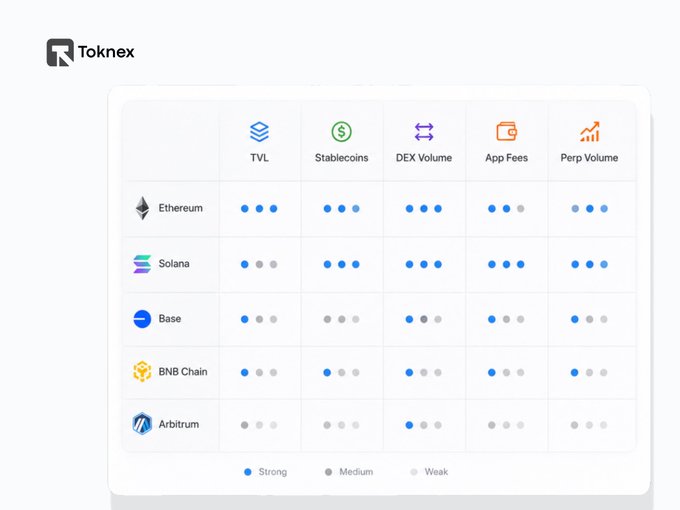
Task: Click the Strong legend label
Action: 273,472
